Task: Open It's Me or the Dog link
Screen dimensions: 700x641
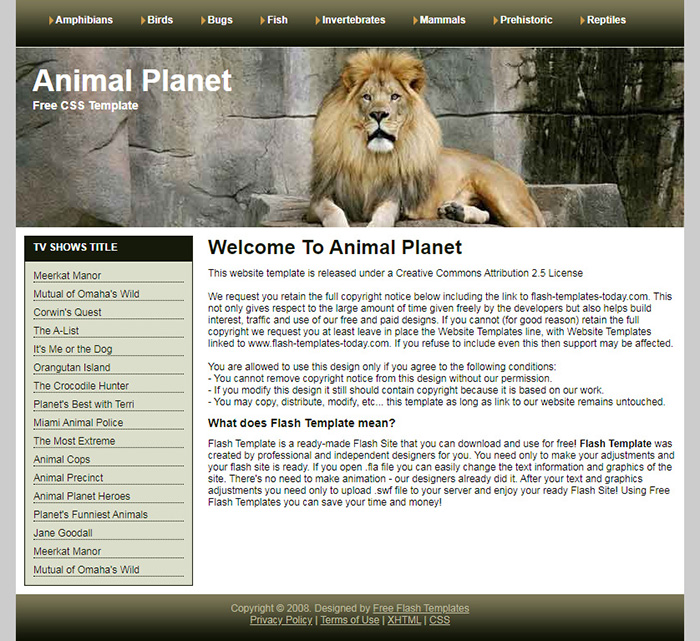Action: tap(73, 349)
